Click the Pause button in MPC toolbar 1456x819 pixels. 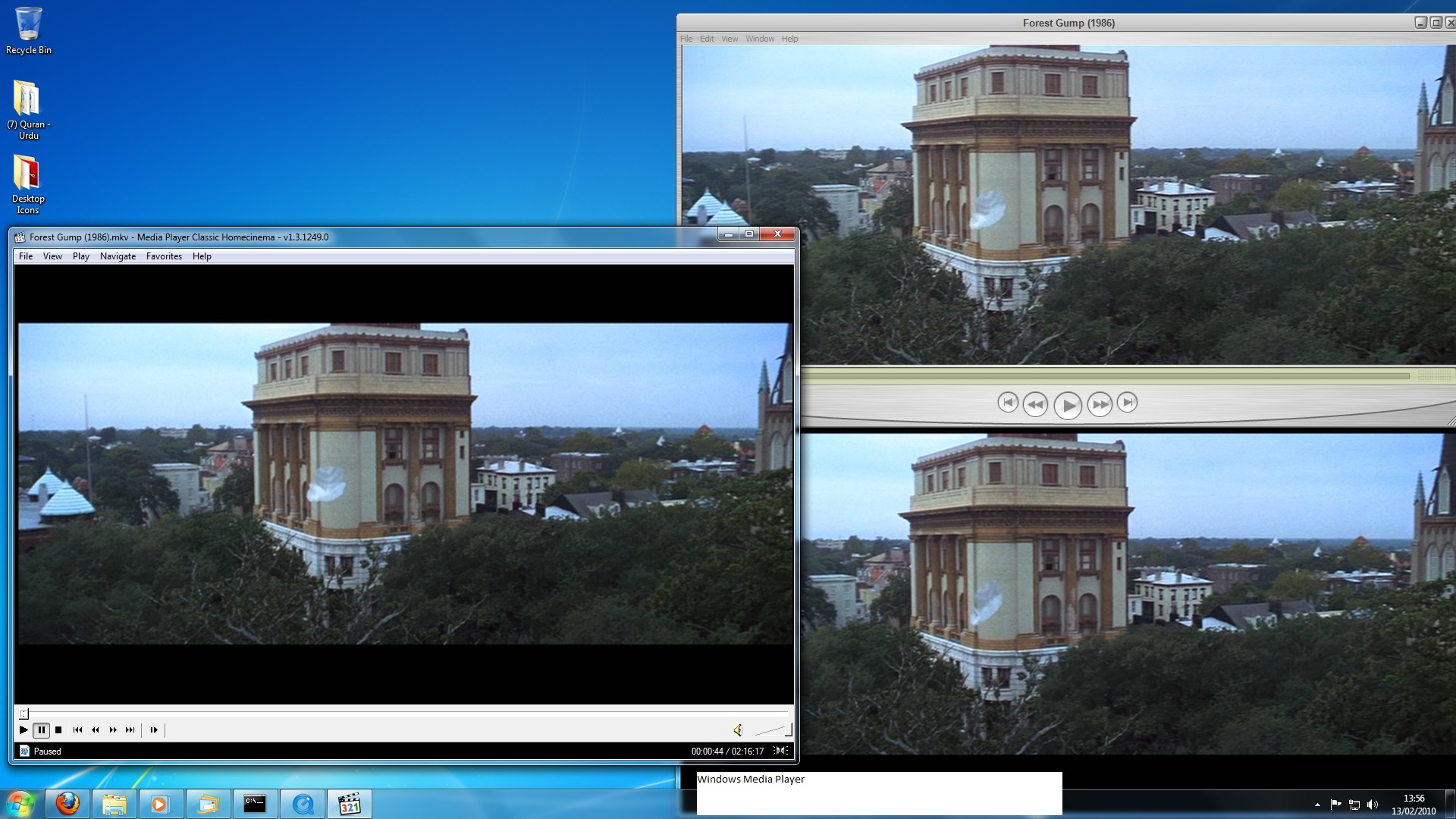pyautogui.click(x=42, y=730)
